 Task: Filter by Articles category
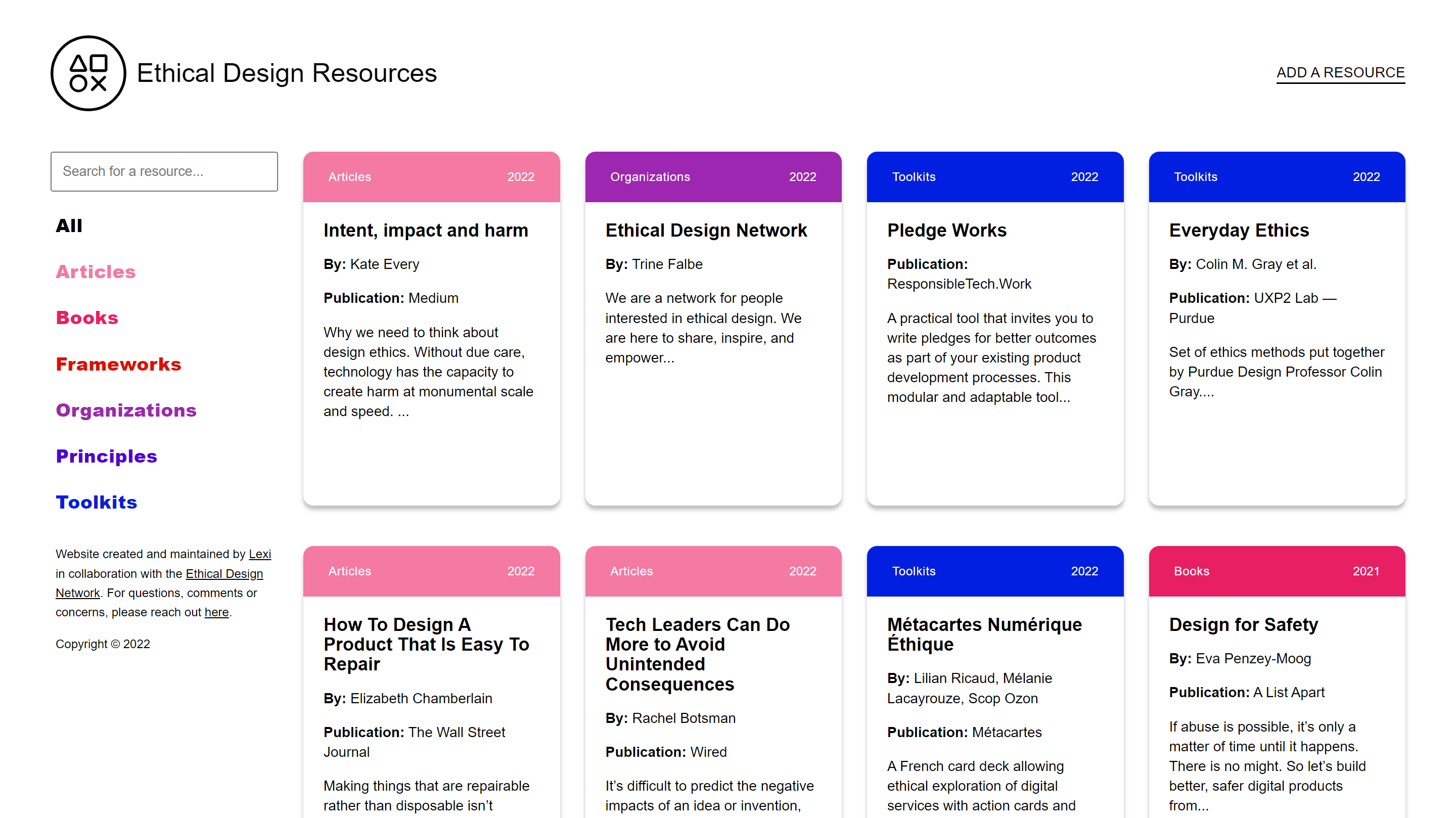96,272
